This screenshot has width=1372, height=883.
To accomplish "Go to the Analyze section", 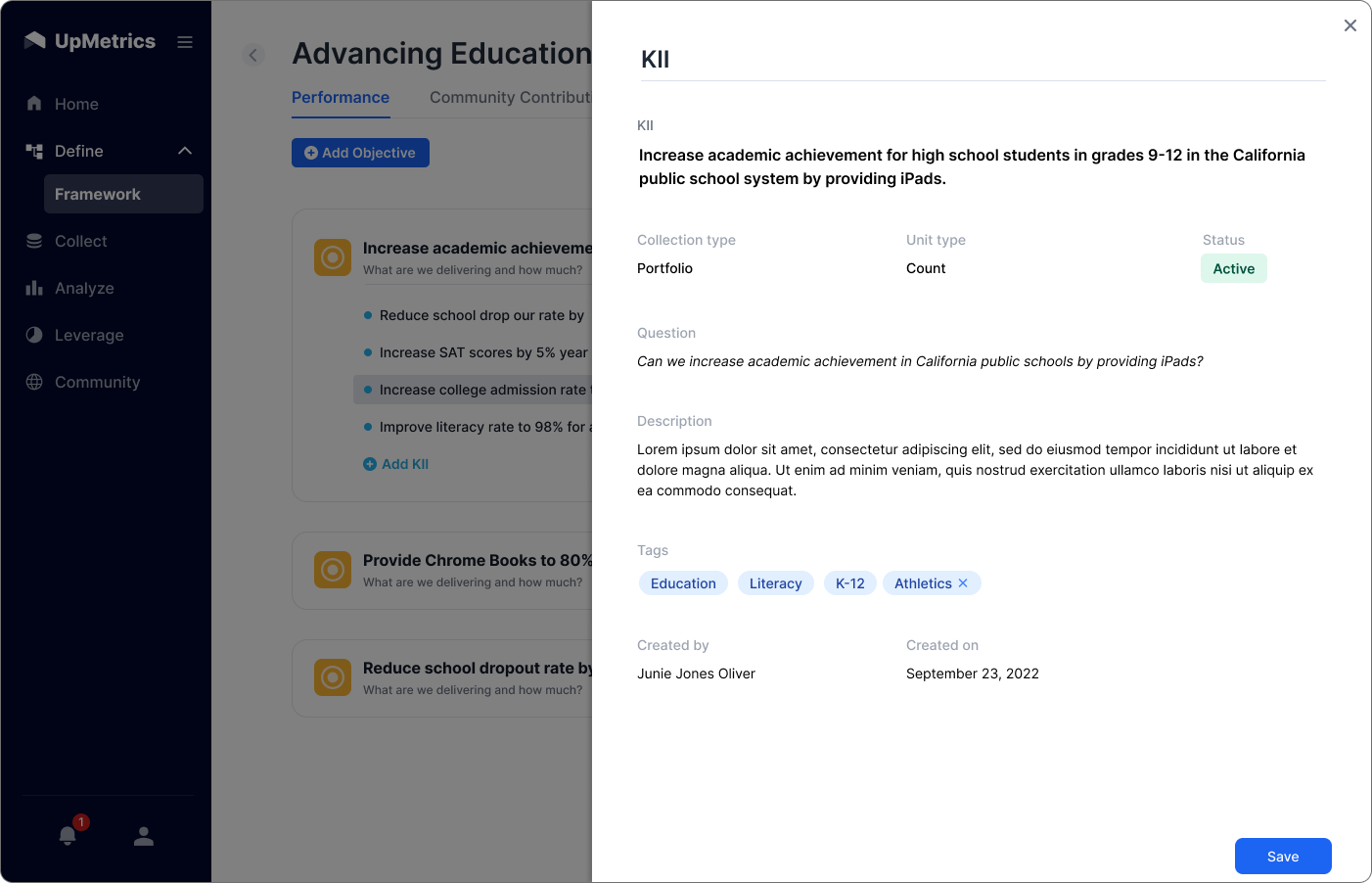I will [84, 289].
